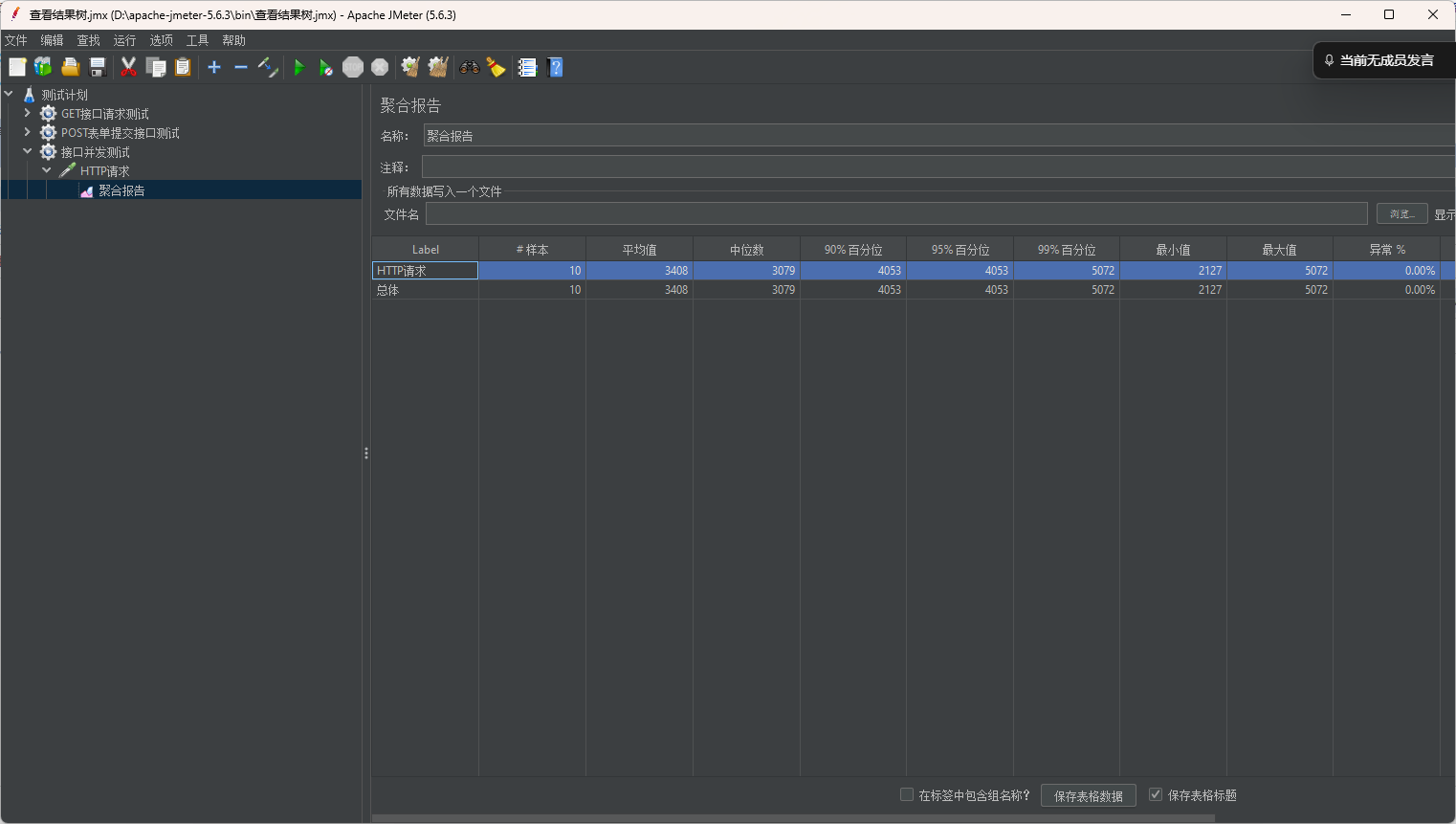Click the Expand All plus icon

coord(214,67)
